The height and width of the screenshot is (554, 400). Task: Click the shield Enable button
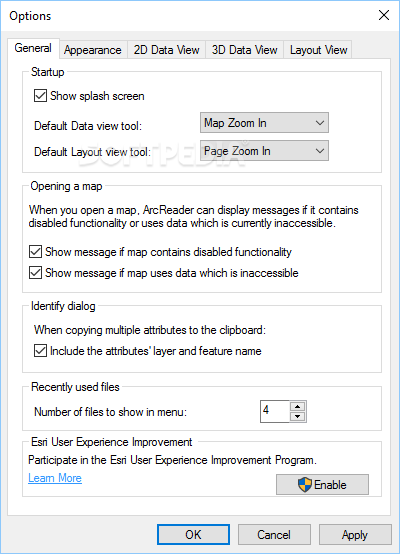[322, 484]
